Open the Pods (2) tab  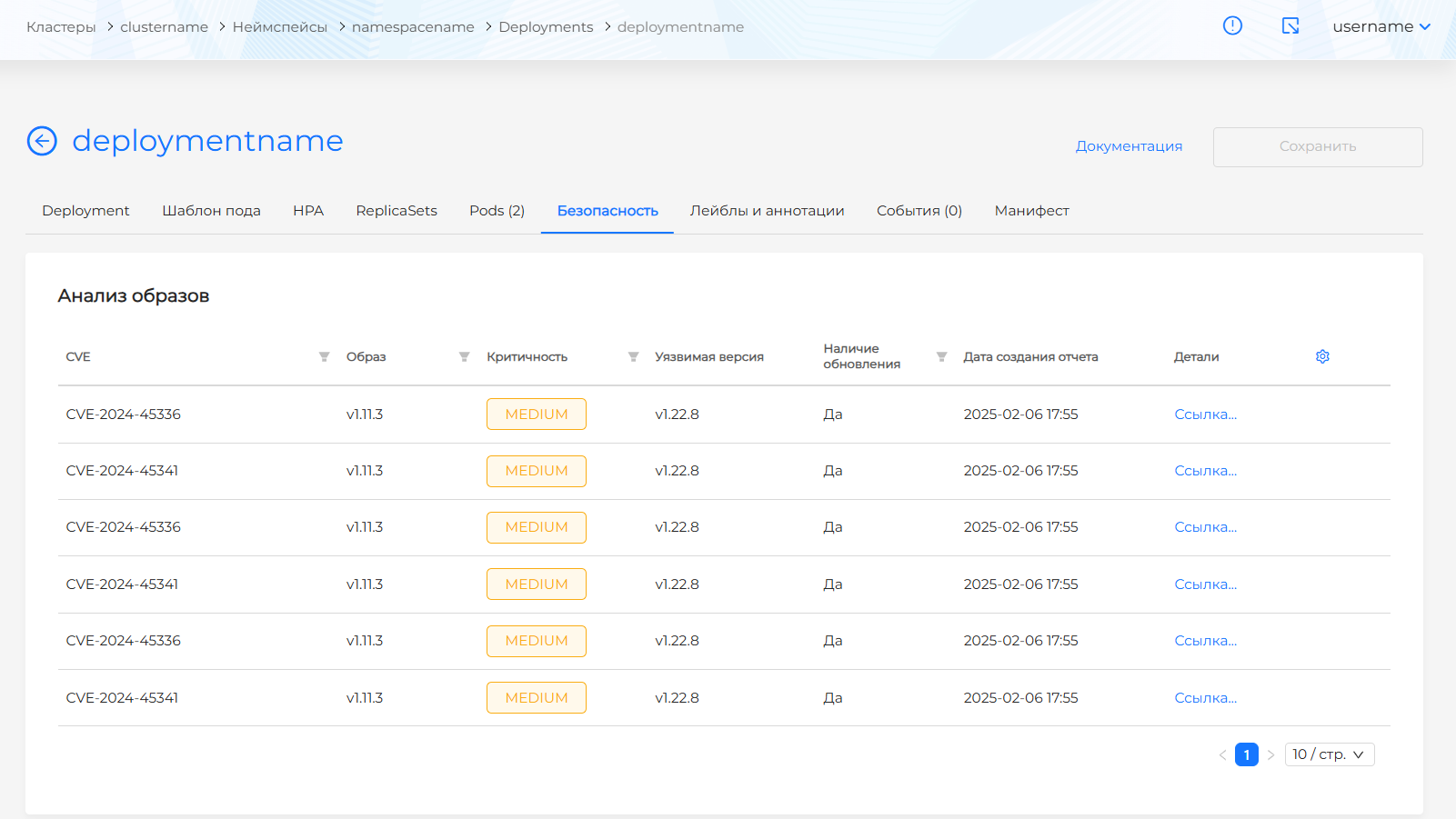pyautogui.click(x=497, y=211)
